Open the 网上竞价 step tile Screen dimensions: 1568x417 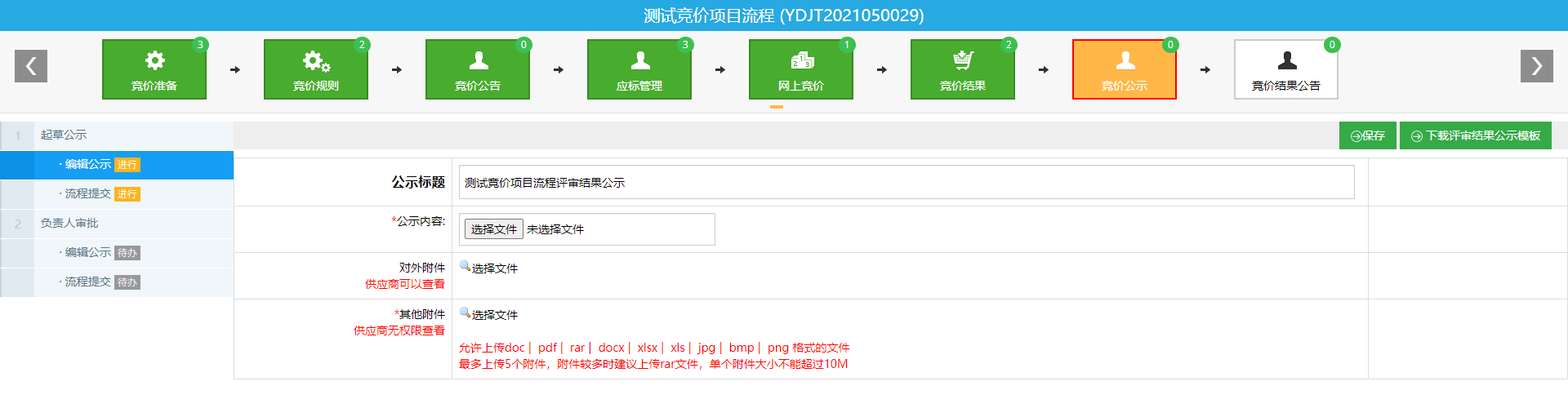[x=801, y=69]
